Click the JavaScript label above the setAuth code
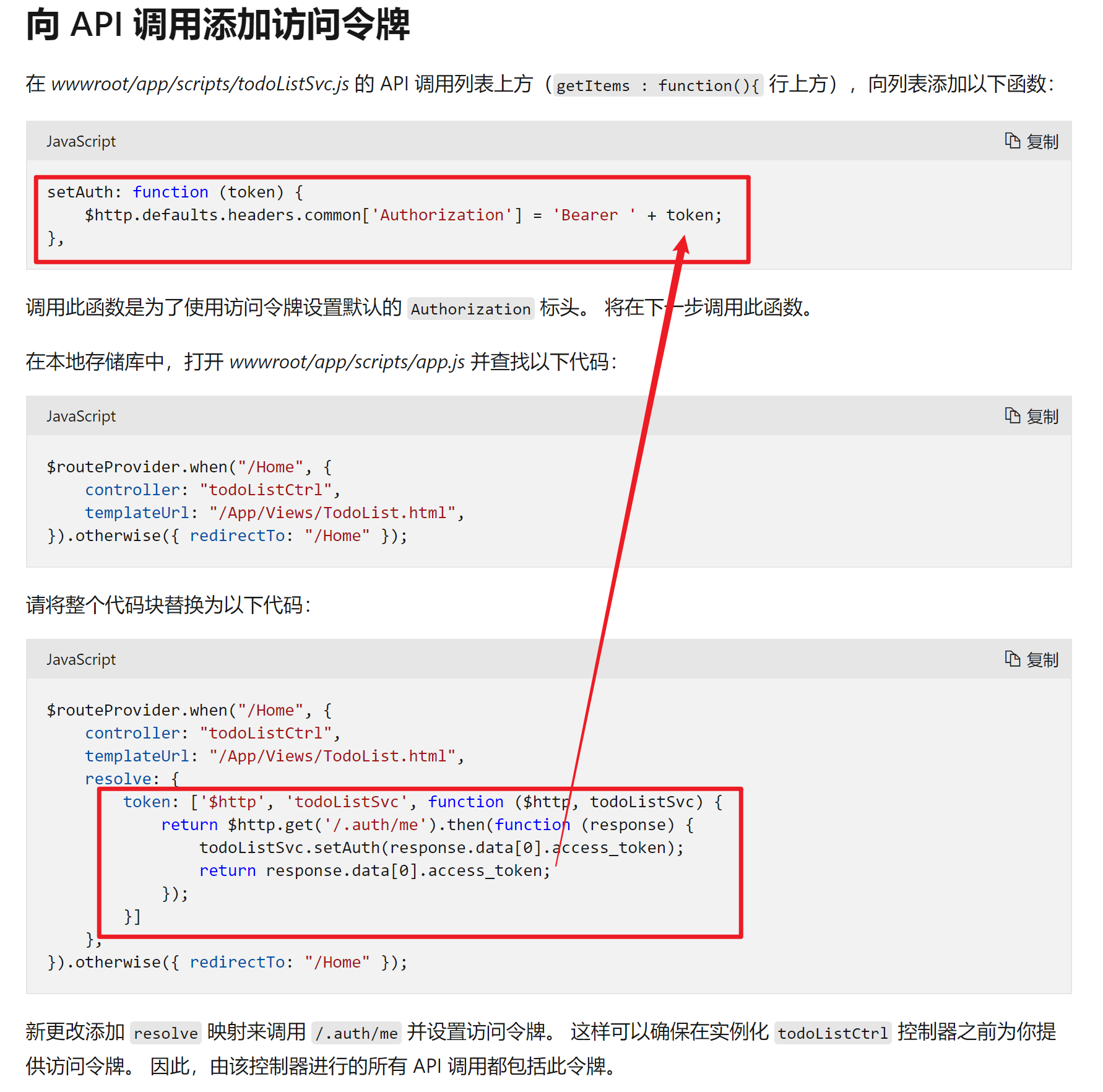Image resolution: width=1103 pixels, height=1092 pixels. [x=81, y=142]
